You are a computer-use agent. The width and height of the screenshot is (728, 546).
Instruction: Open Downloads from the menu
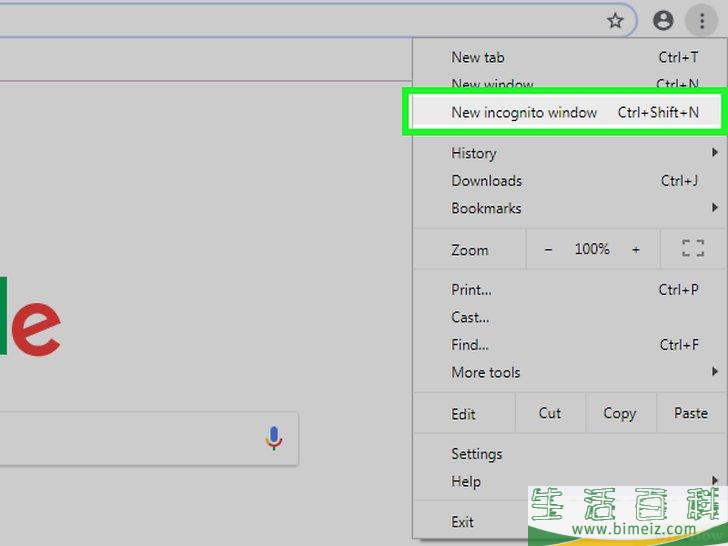pos(569,181)
